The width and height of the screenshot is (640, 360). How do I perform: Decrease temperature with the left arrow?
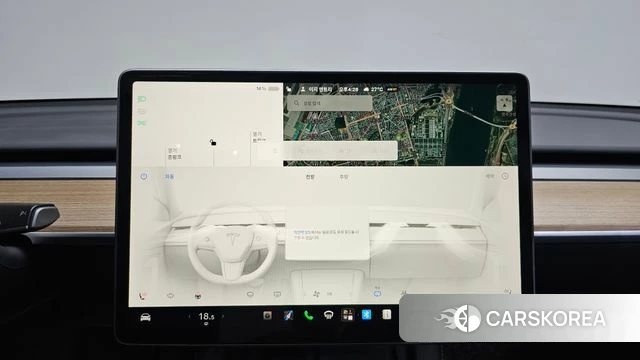(189, 316)
